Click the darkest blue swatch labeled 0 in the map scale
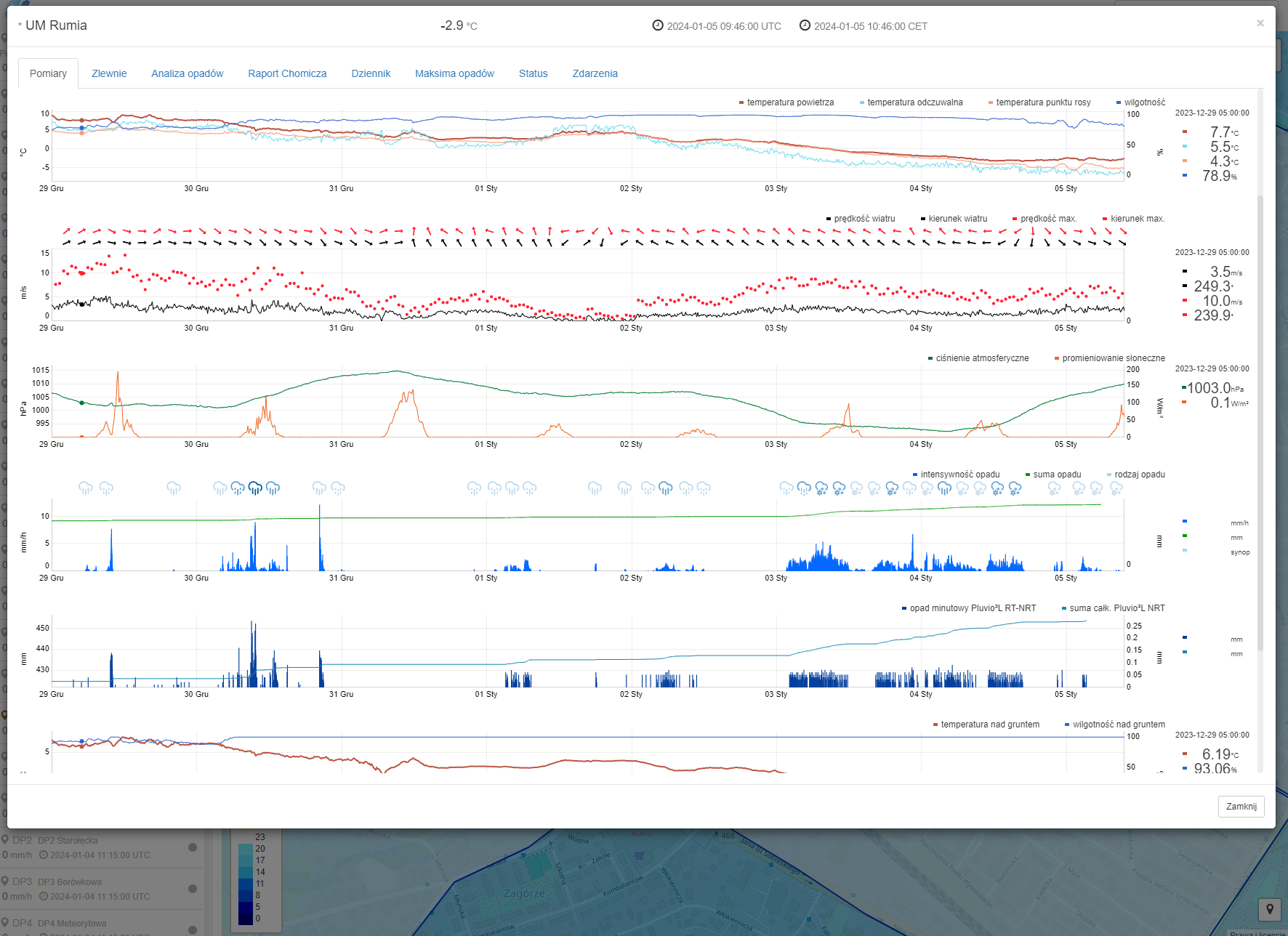 pos(246,918)
